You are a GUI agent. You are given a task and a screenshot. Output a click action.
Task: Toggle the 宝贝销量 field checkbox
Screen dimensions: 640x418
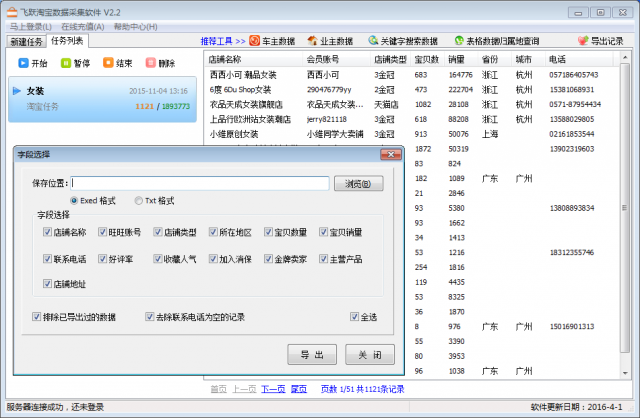click(324, 232)
